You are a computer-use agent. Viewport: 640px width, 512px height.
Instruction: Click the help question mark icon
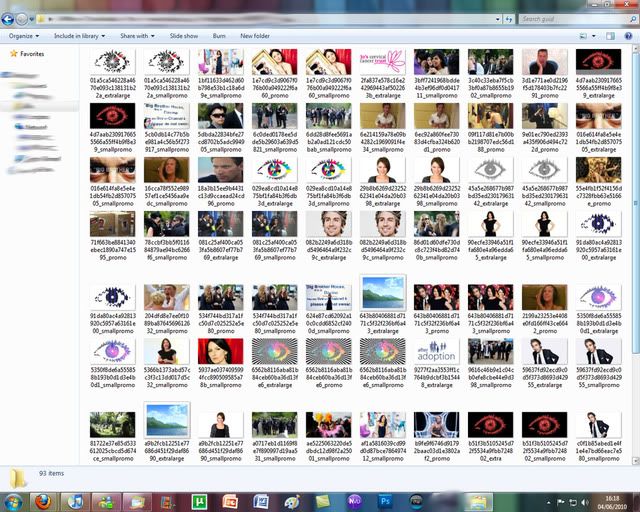(x=627, y=36)
